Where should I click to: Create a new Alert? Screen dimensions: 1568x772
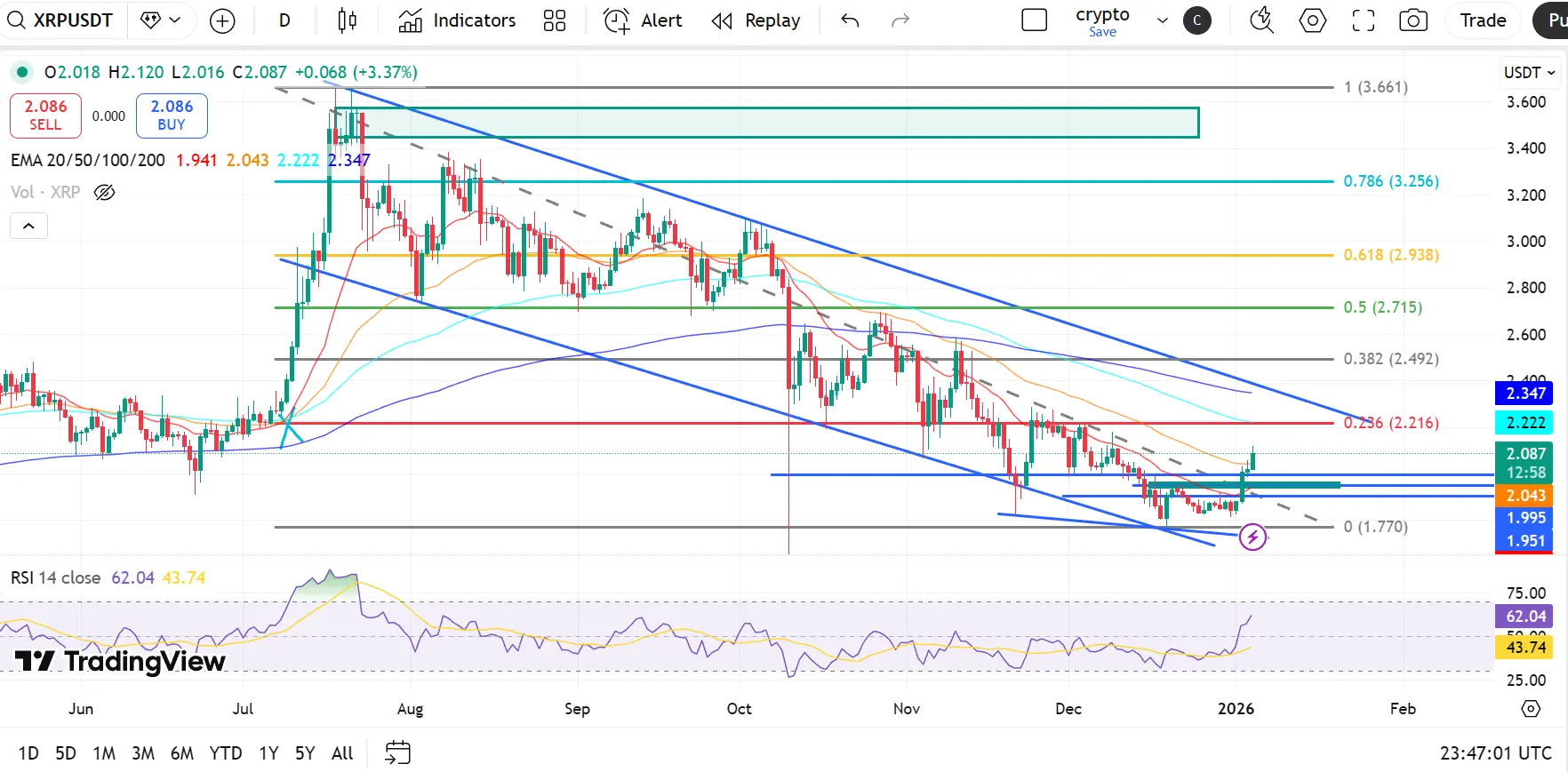[x=643, y=20]
